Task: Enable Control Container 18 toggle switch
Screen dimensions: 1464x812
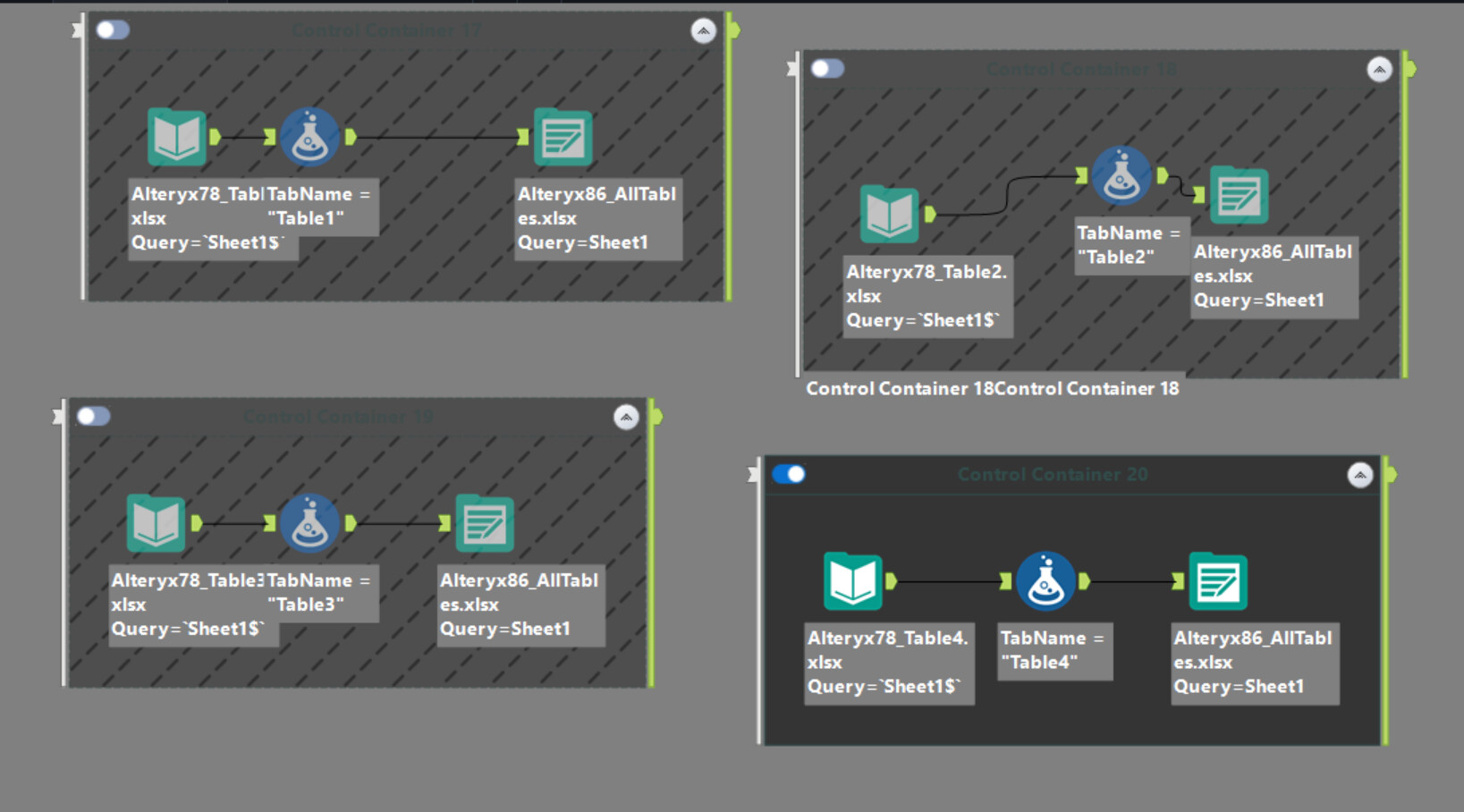Action: [827, 69]
